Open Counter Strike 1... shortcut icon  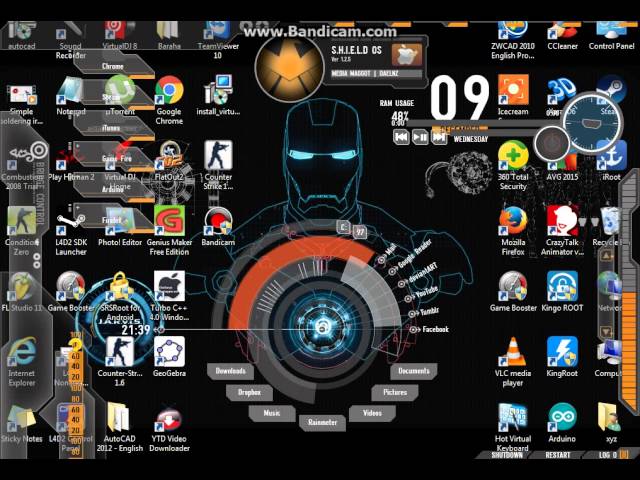tap(218, 156)
